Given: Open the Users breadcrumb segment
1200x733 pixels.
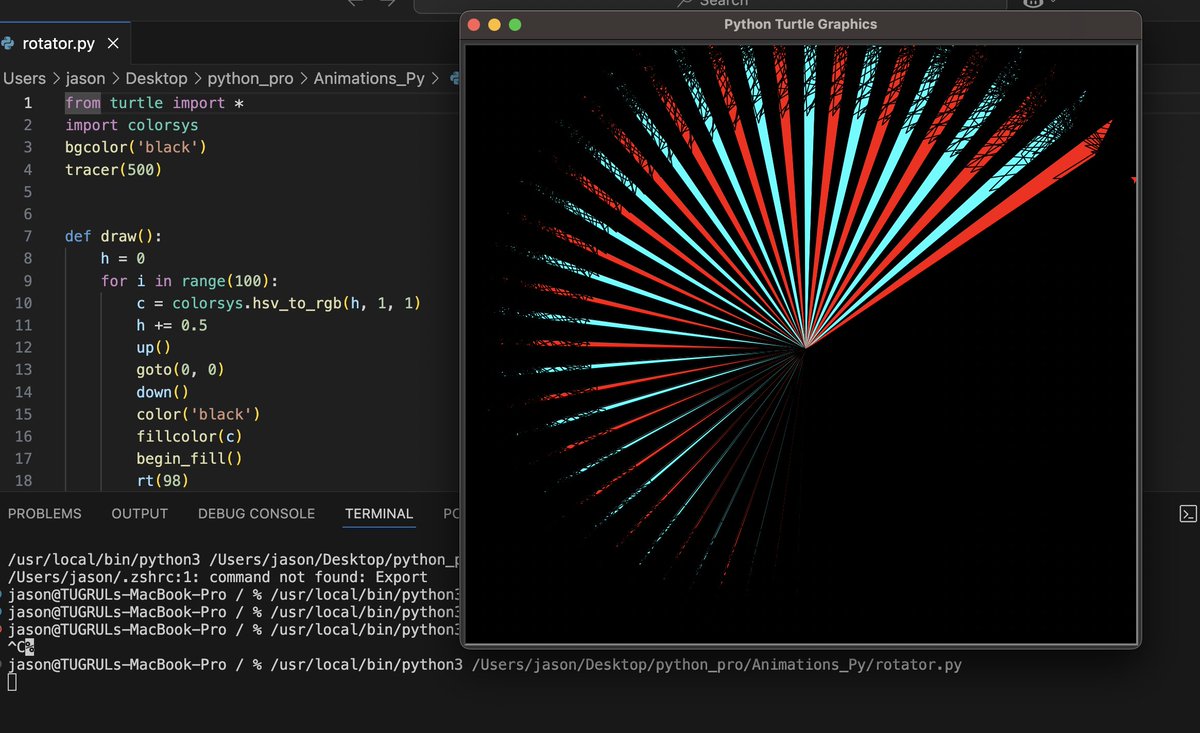Looking at the screenshot, I should (24, 78).
